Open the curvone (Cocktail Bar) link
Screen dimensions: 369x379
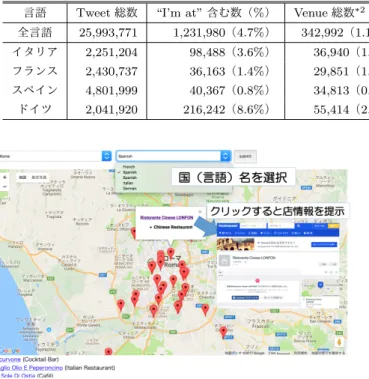point(10,359)
